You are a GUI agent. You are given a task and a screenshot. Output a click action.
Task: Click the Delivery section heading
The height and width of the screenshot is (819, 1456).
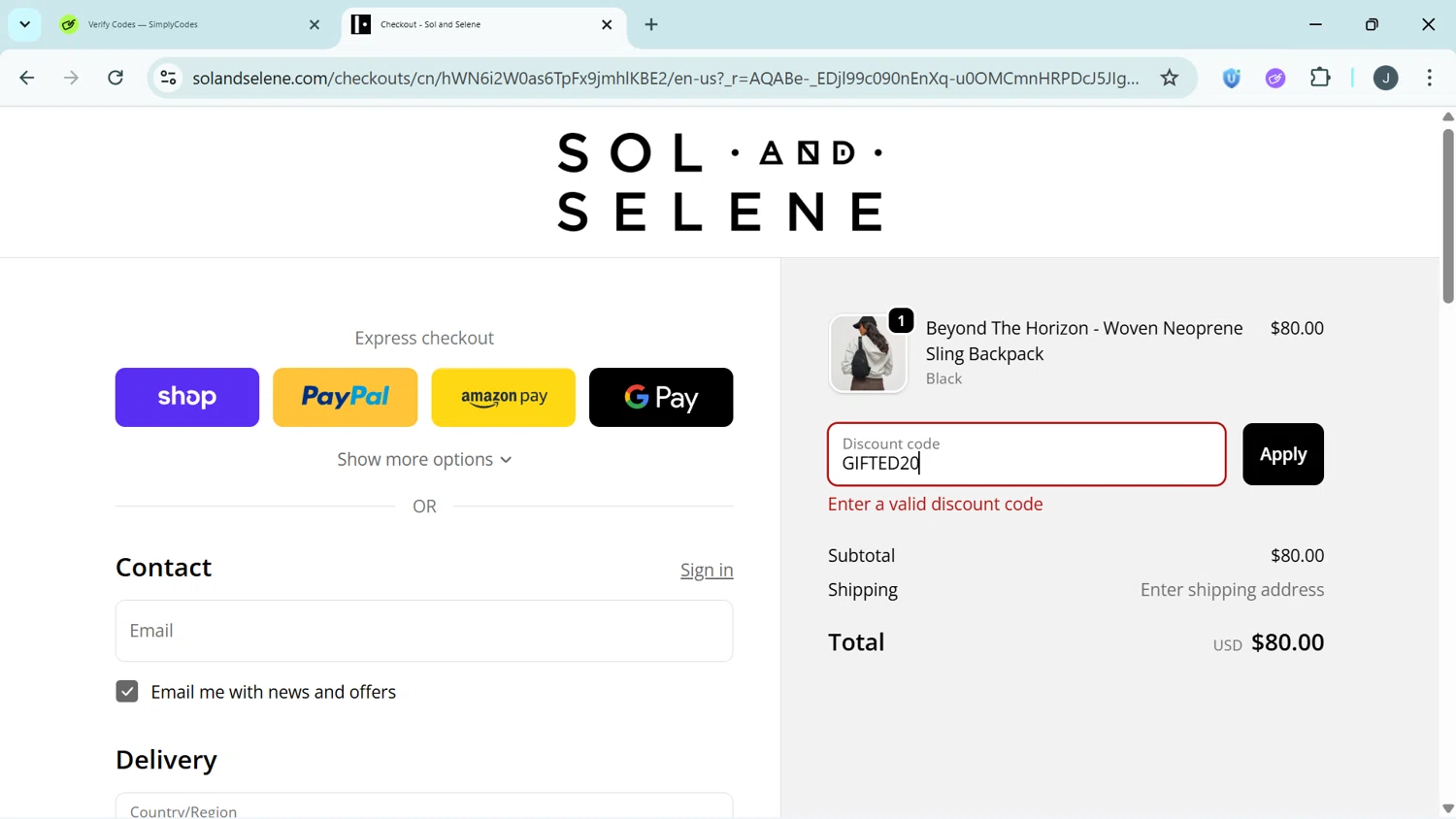coord(166,760)
